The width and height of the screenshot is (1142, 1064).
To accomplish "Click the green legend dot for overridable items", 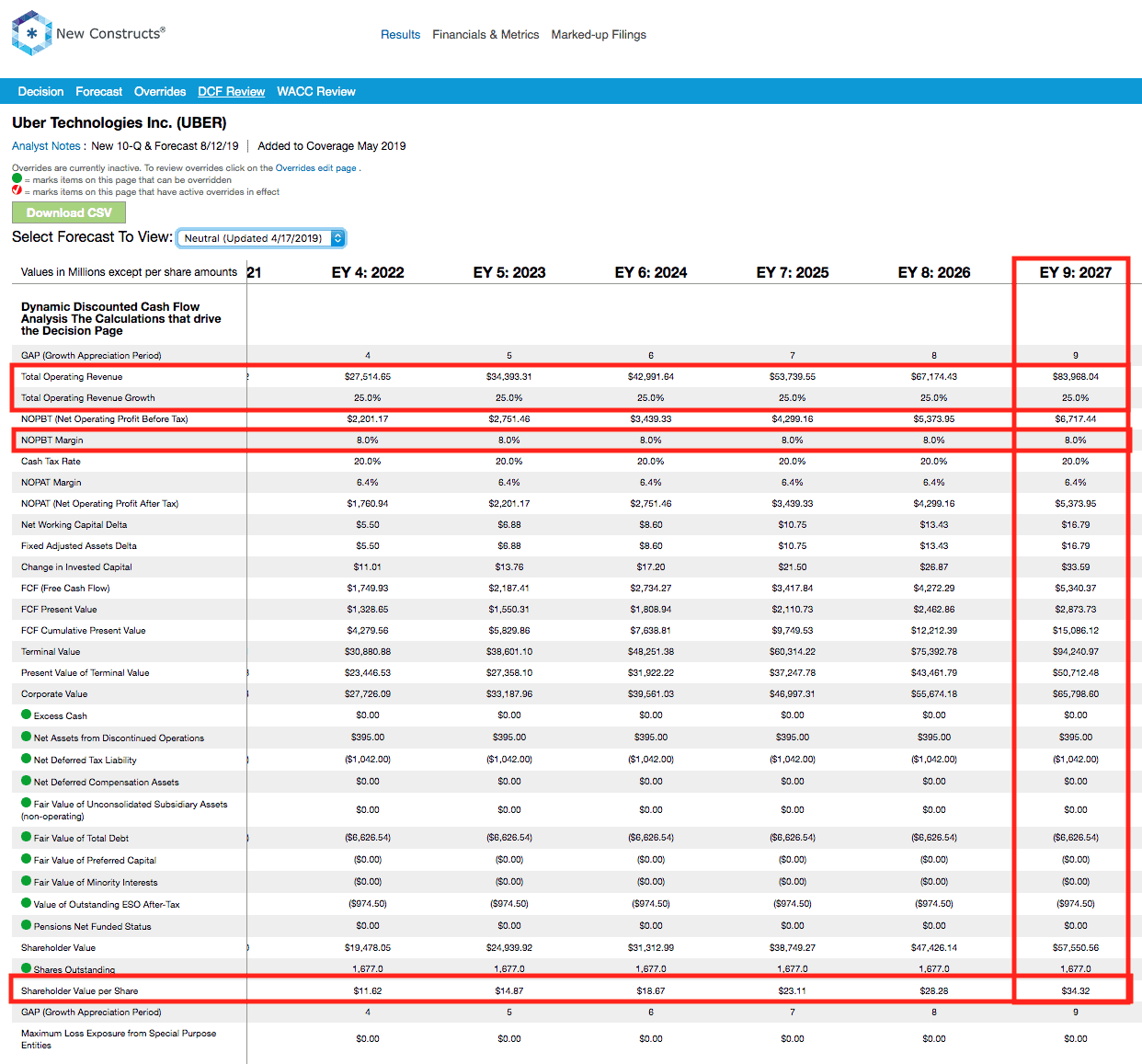I will click(17, 178).
